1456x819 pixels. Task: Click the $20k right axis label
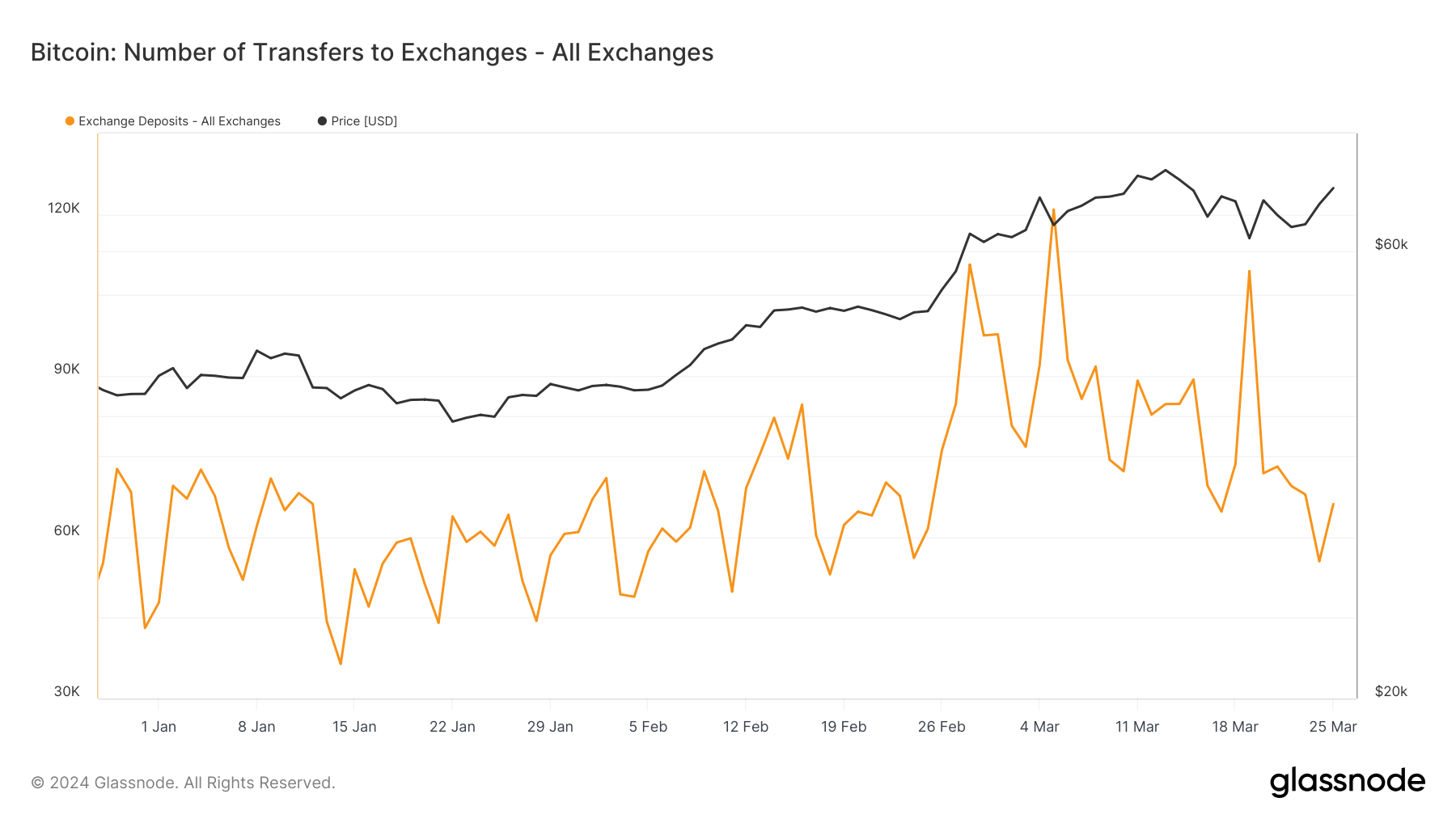(1391, 691)
